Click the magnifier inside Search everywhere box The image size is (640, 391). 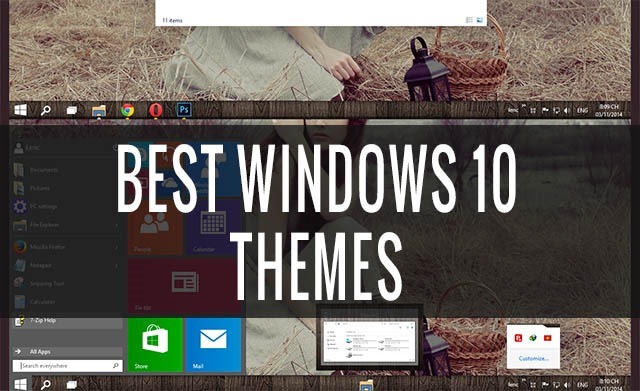point(116,366)
